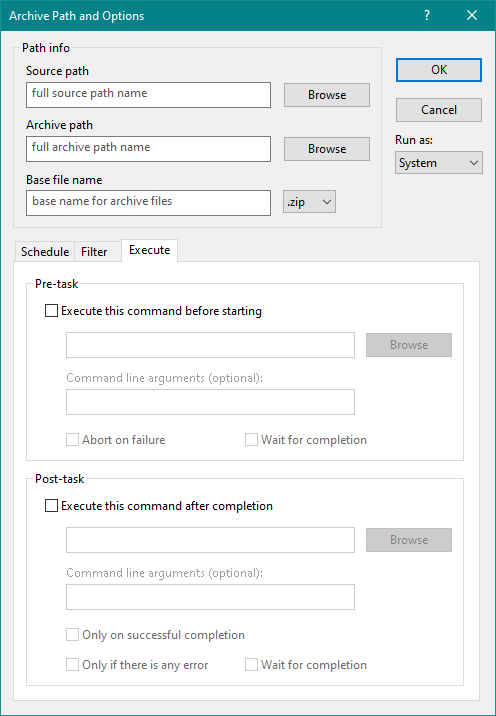Click the help question mark icon

click(x=427, y=16)
